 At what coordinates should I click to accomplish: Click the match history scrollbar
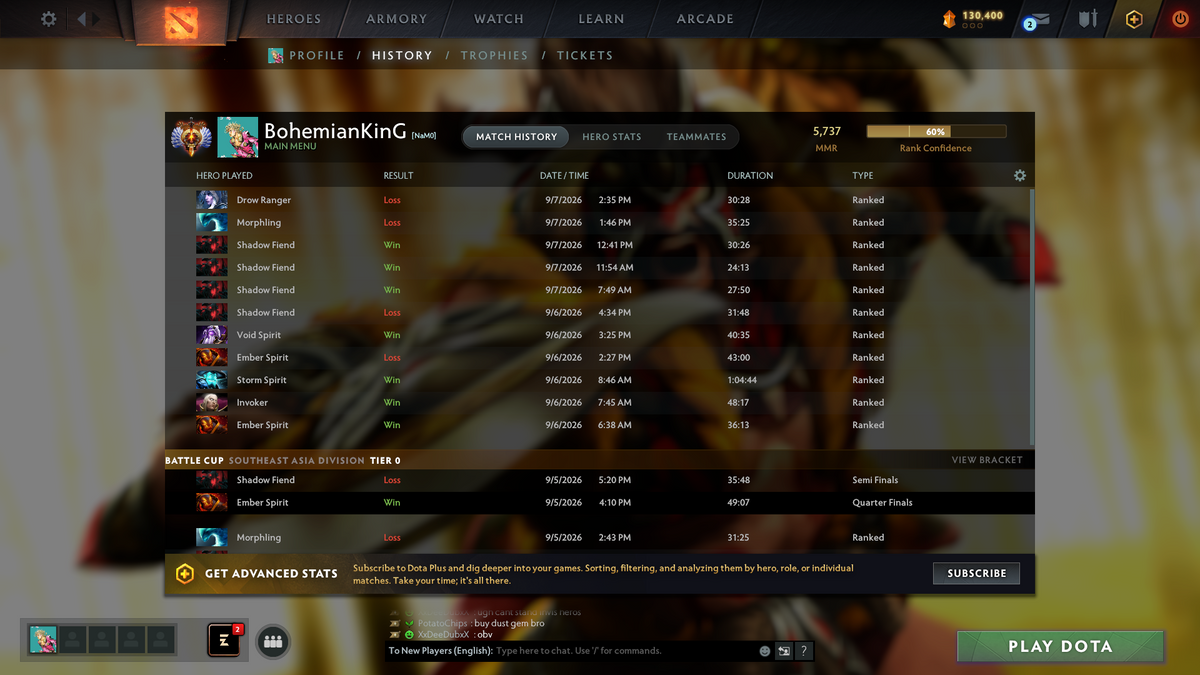point(1030,315)
